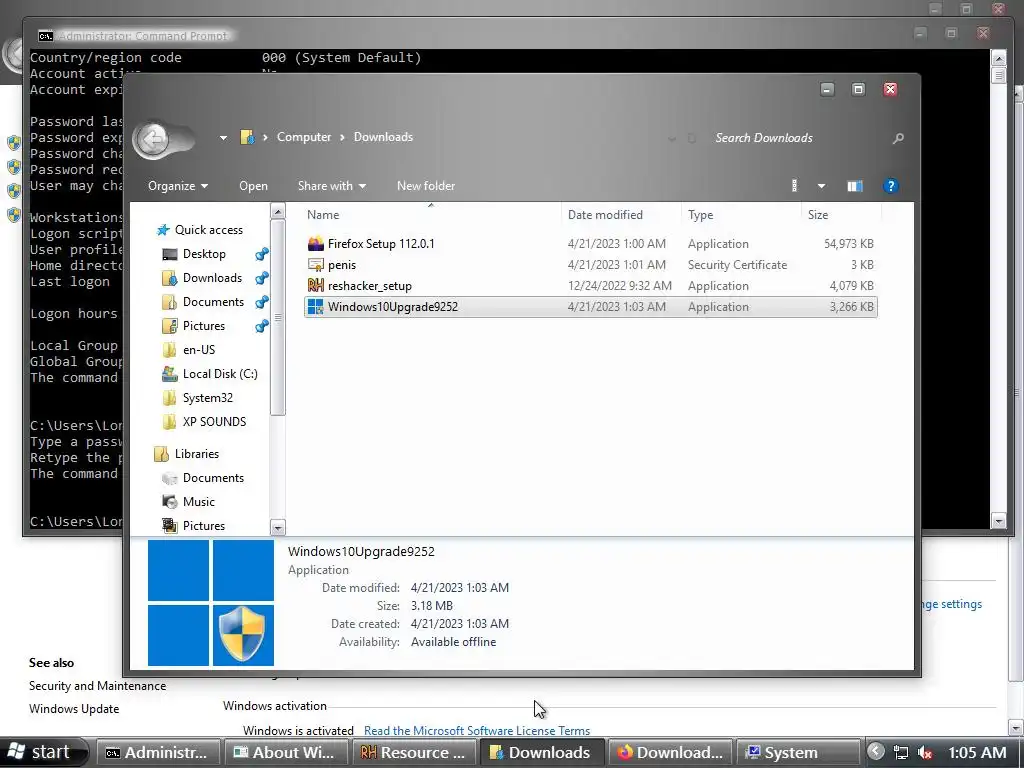1024x768 pixels.
Task: Switch to About Windows taskbar button
Action: coord(285,753)
